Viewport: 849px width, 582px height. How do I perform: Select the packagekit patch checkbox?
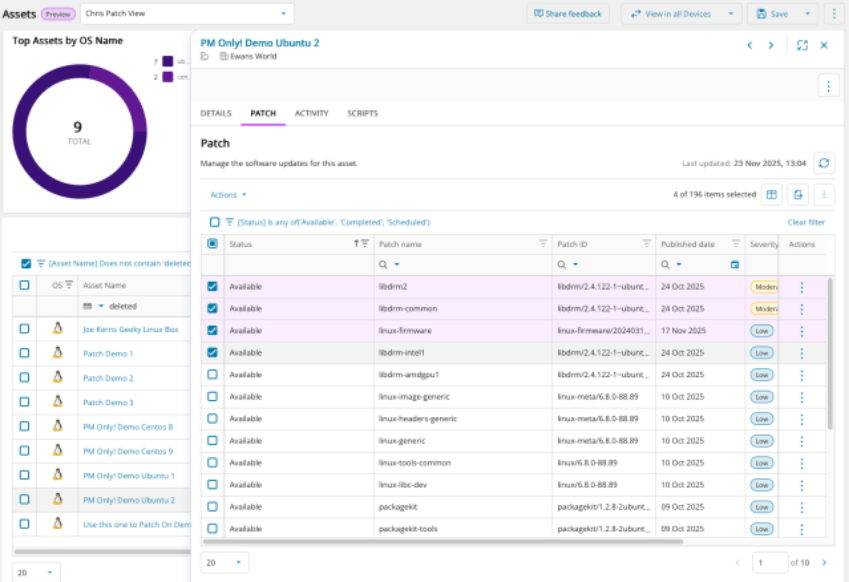212,507
